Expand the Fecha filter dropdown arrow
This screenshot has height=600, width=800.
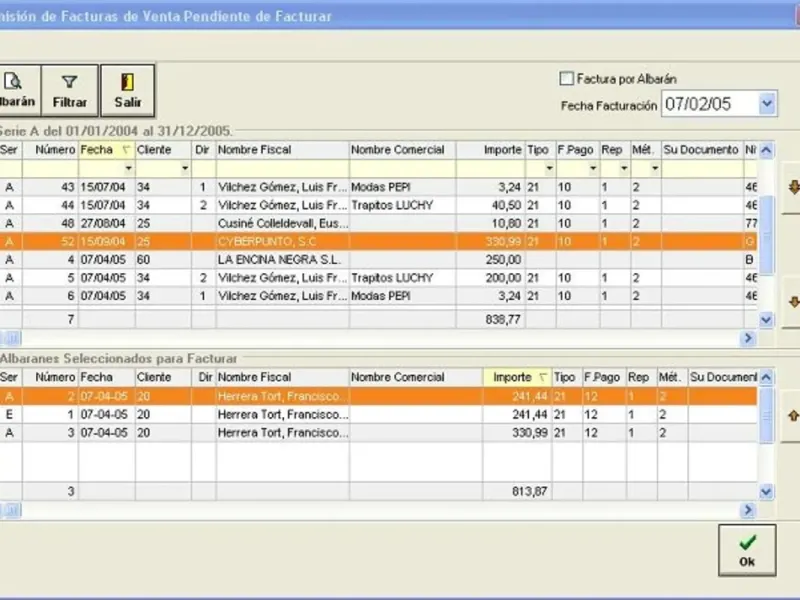[129, 168]
